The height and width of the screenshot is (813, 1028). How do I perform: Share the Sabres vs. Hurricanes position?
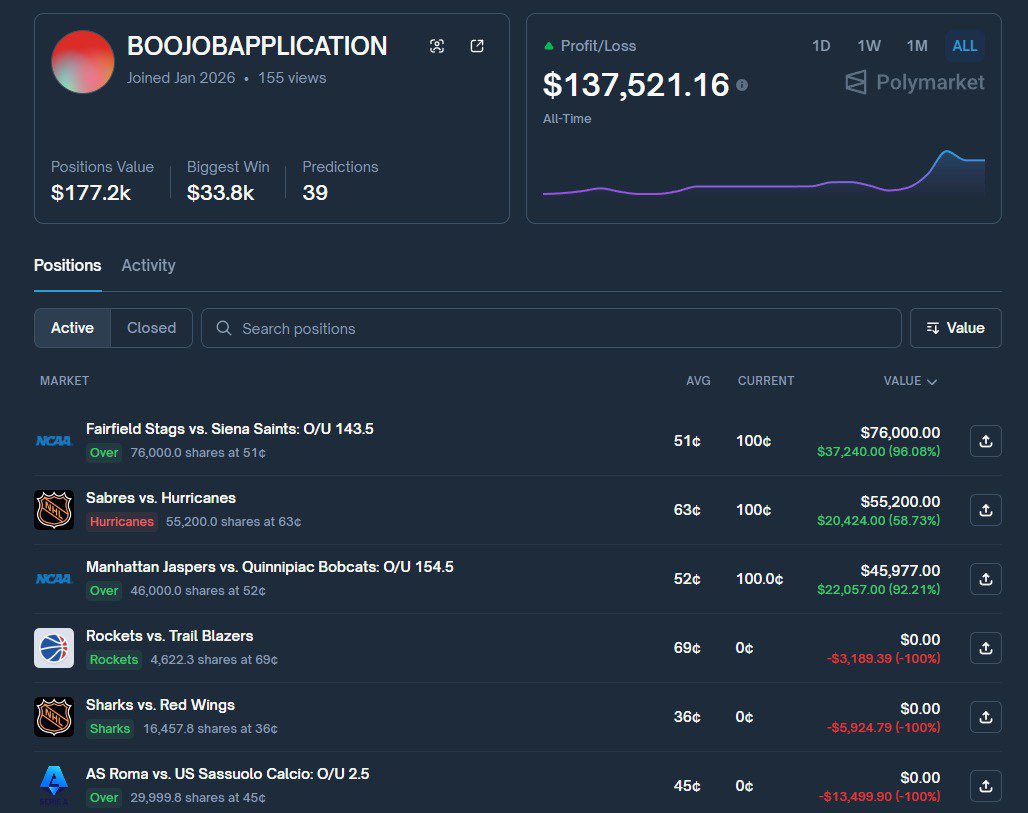[x=985, y=510]
